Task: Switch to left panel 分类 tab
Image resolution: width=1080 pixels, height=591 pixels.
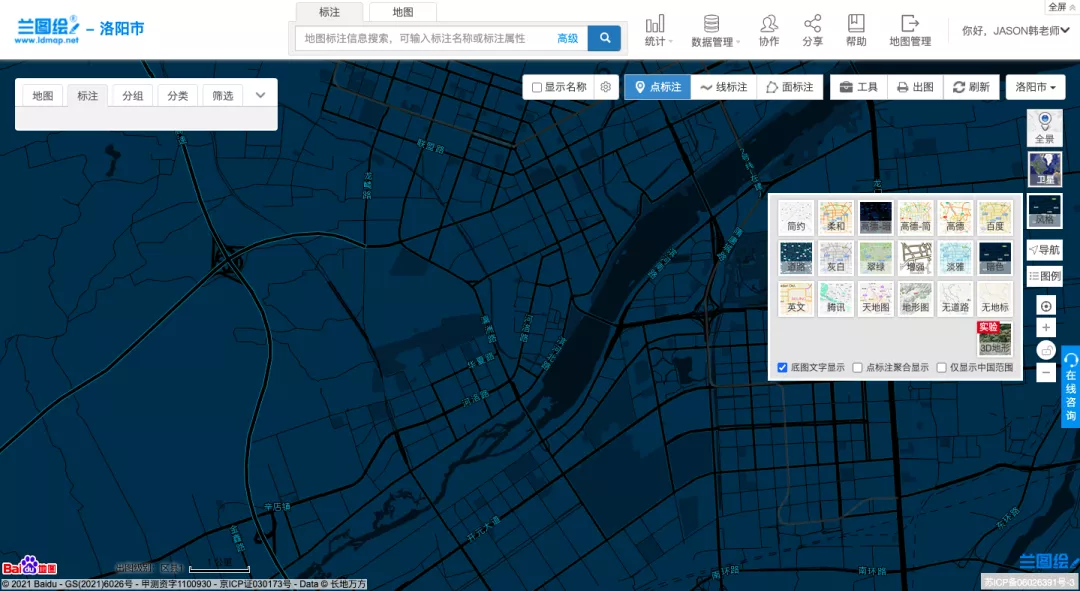Action: click(178, 96)
